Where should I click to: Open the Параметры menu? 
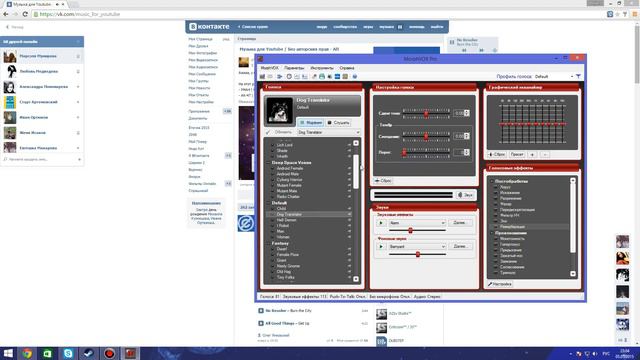click(x=294, y=68)
